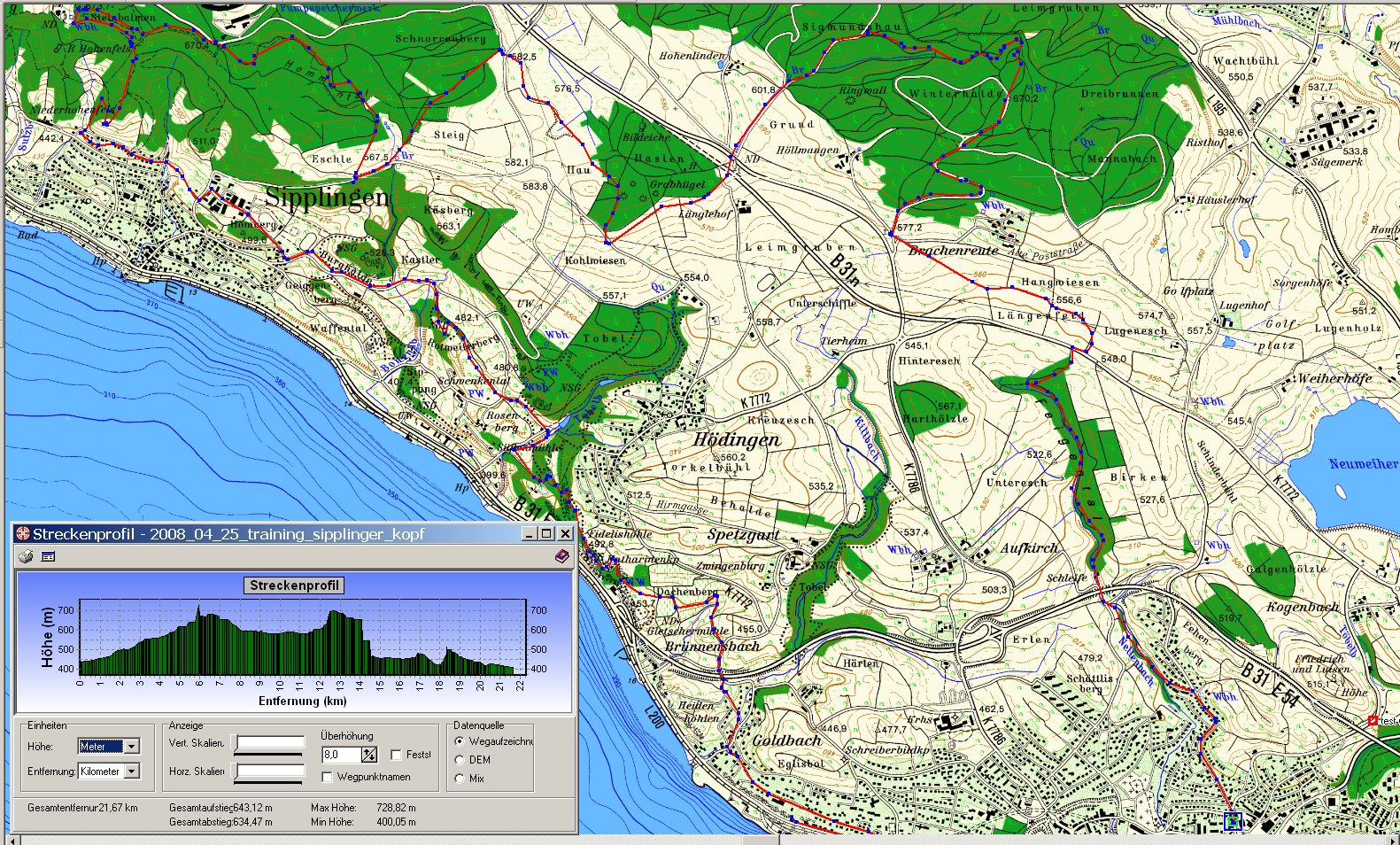Image resolution: width=1400 pixels, height=845 pixels.
Task: Click the Streckenprofil window title bar icon
Action: click(x=23, y=533)
